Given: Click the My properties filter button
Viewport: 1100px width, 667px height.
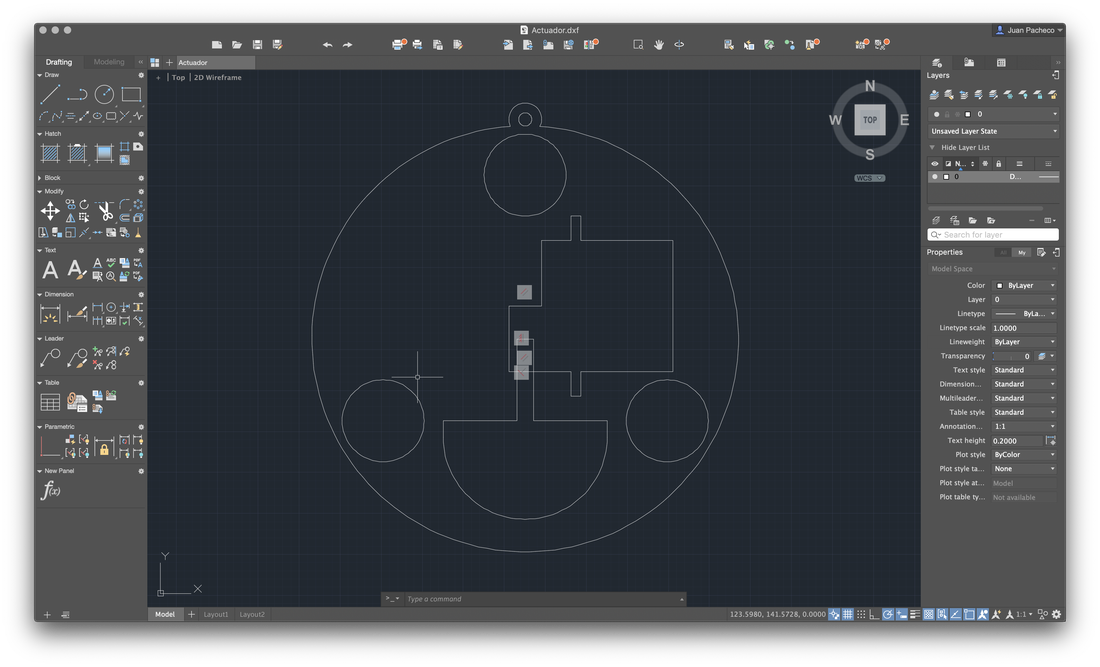Looking at the screenshot, I should click(x=1021, y=252).
